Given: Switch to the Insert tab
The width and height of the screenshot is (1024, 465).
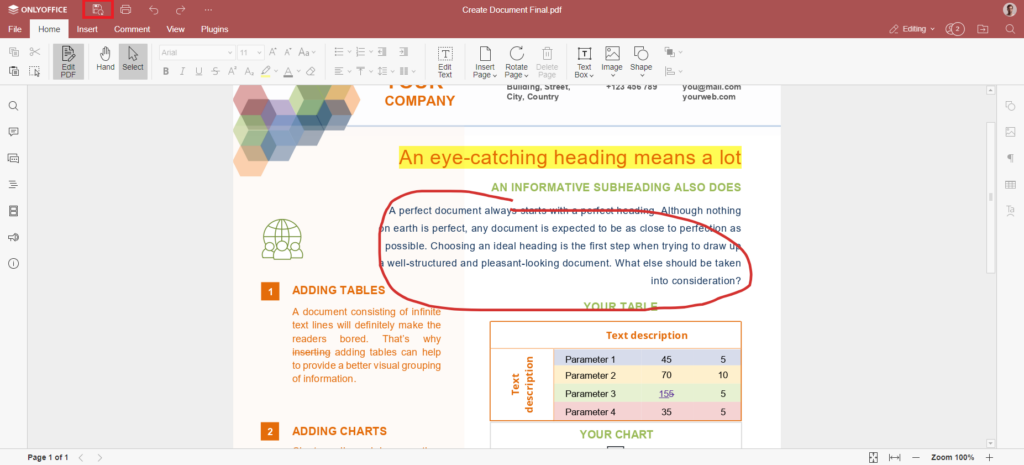Looking at the screenshot, I should pos(87,29).
